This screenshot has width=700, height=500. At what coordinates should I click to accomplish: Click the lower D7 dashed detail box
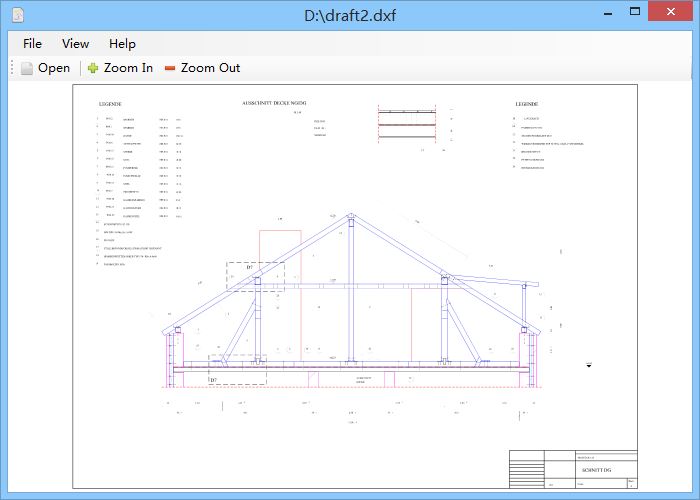point(237,370)
